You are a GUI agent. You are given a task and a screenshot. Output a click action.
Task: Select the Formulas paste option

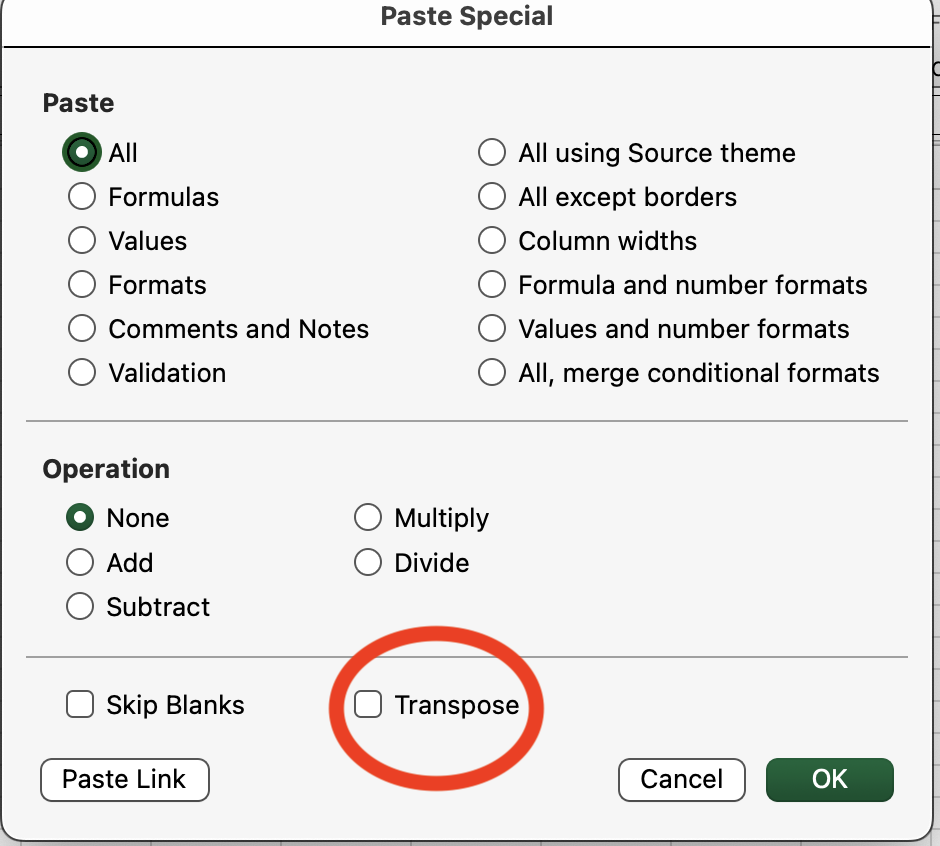[x=82, y=196]
